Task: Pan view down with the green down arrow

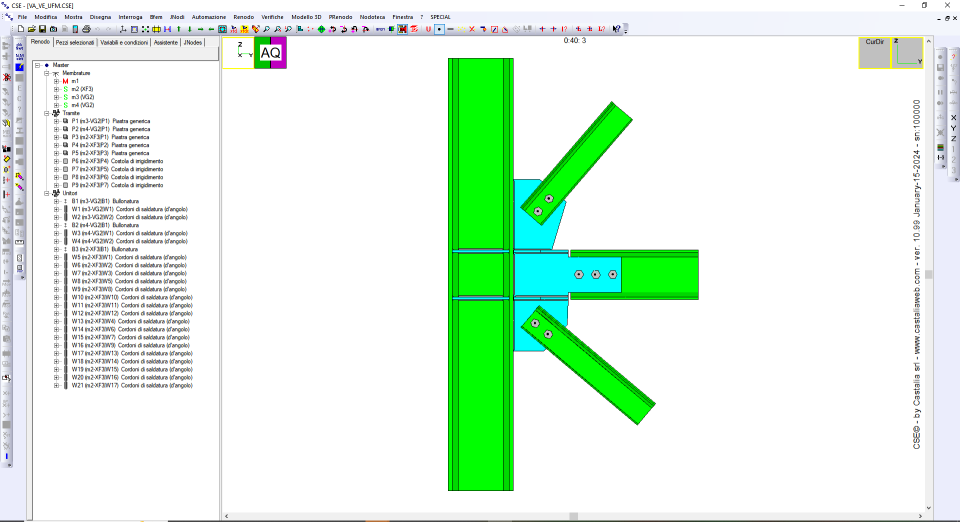Action: (190, 29)
